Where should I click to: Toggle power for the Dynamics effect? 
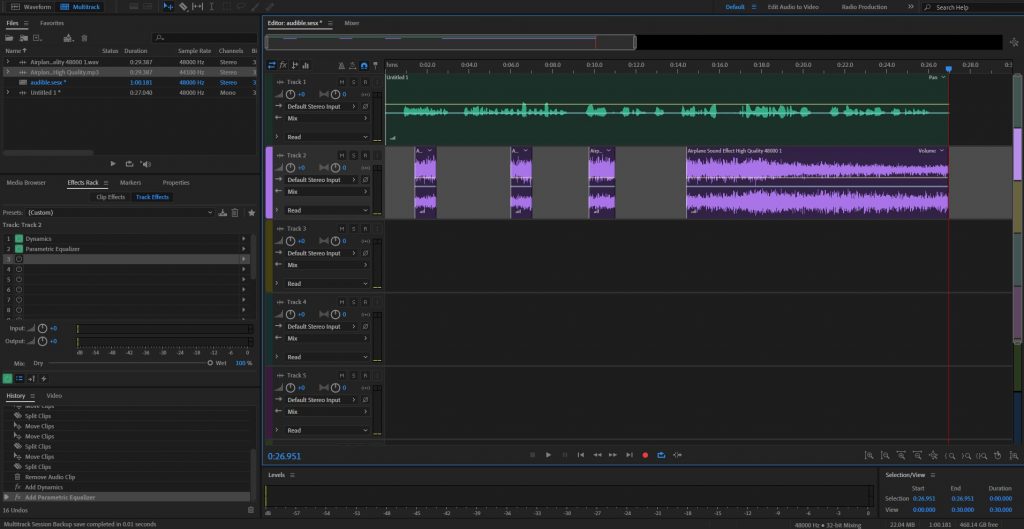tap(19, 239)
